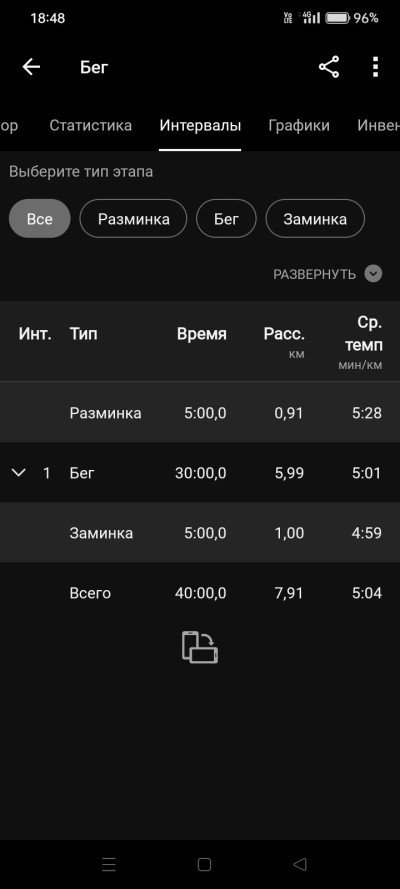This screenshot has height=889, width=400.
Task: Tap the battery indicator in status bar
Action: 337,18
